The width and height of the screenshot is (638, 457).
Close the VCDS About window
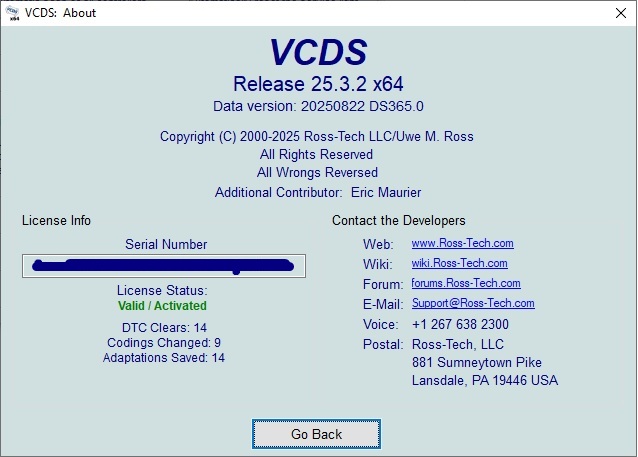pyautogui.click(x=621, y=13)
